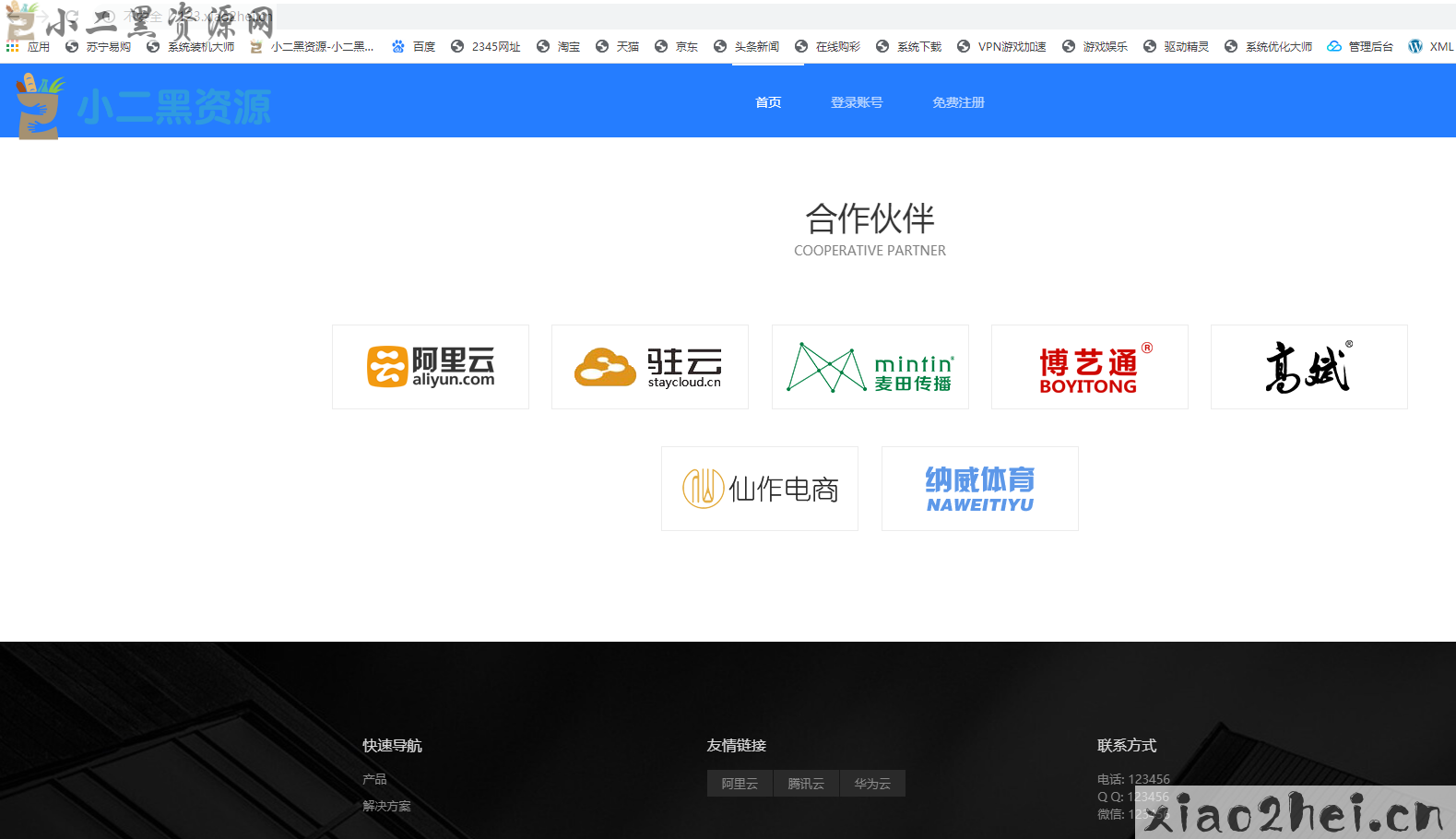Viewport: 1456px width, 839px height.
Task: Open the 在线购彩 bookmark
Action: [x=828, y=47]
